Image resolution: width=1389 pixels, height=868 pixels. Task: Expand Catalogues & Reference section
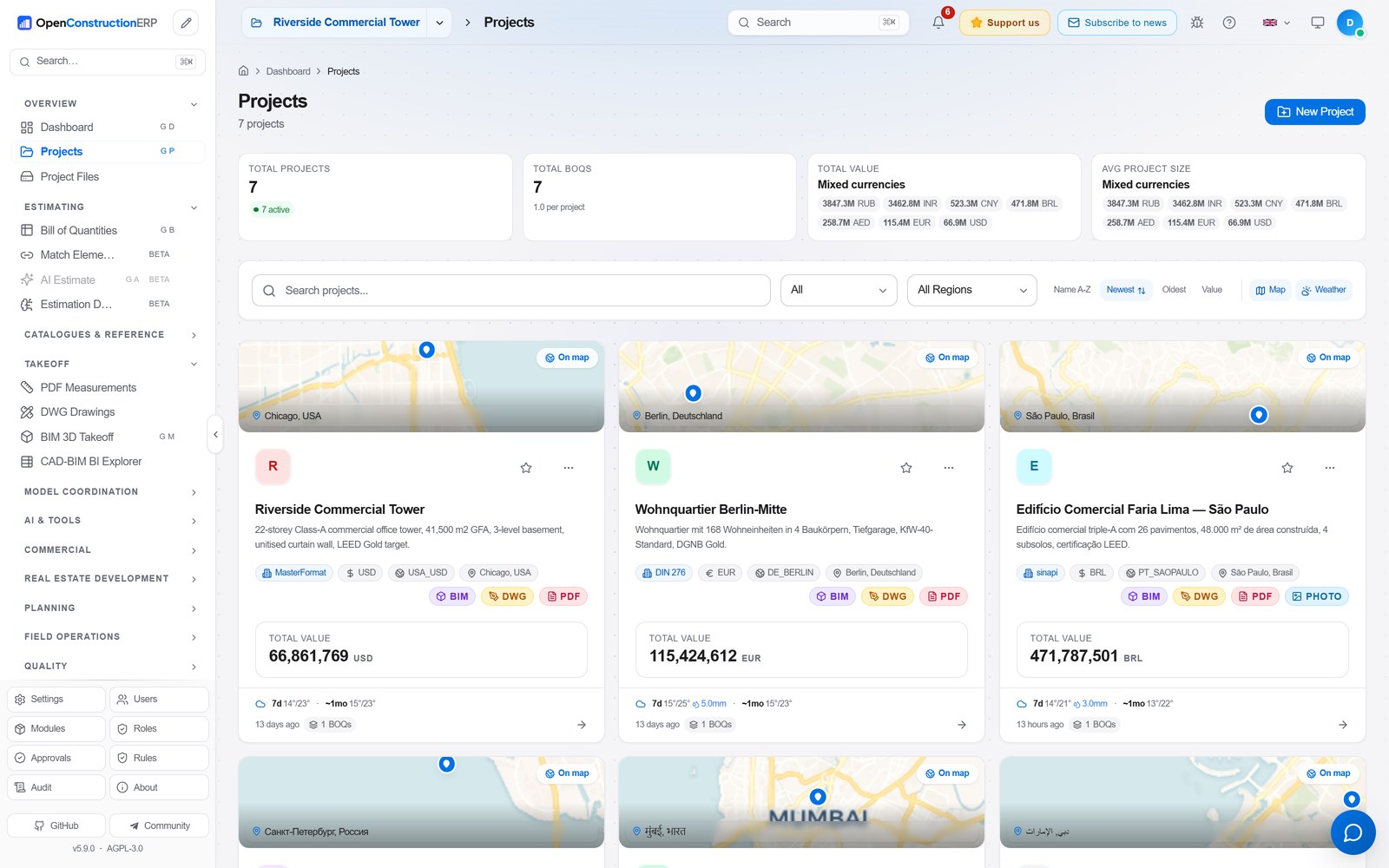(110, 334)
